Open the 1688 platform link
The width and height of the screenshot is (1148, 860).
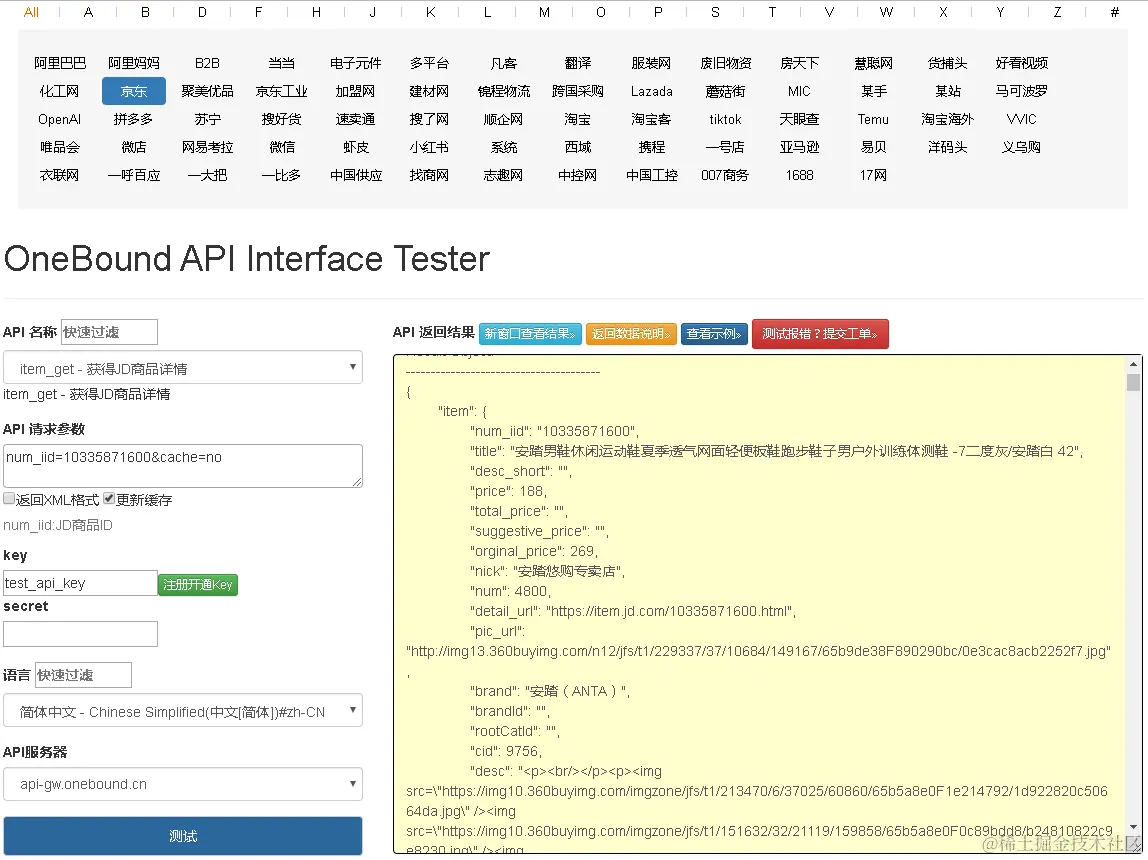(x=800, y=175)
